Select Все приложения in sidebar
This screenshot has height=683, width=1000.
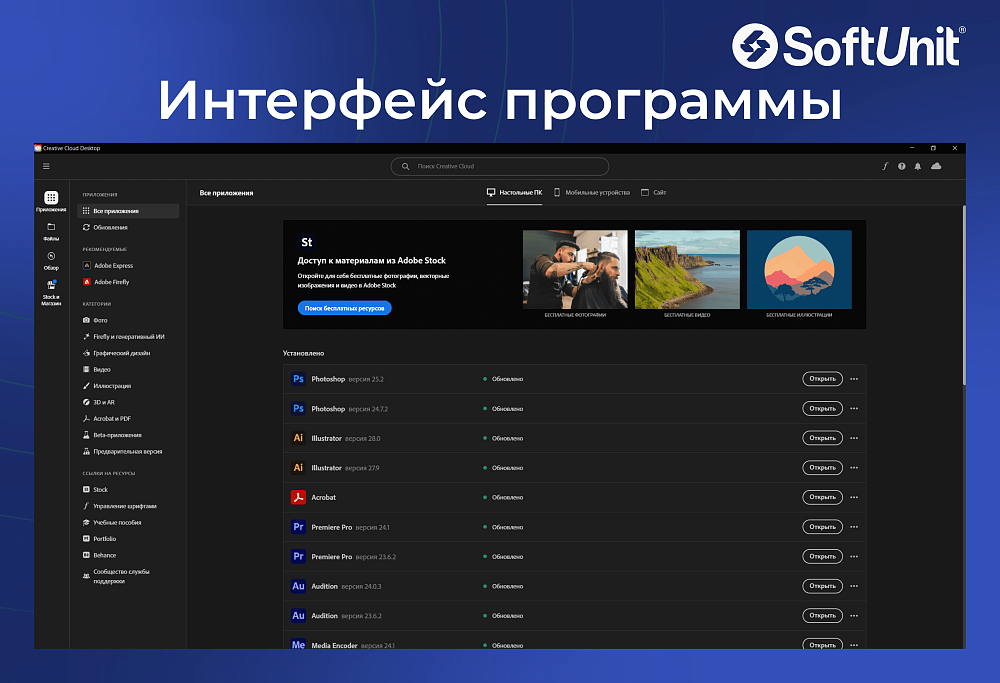pos(128,211)
